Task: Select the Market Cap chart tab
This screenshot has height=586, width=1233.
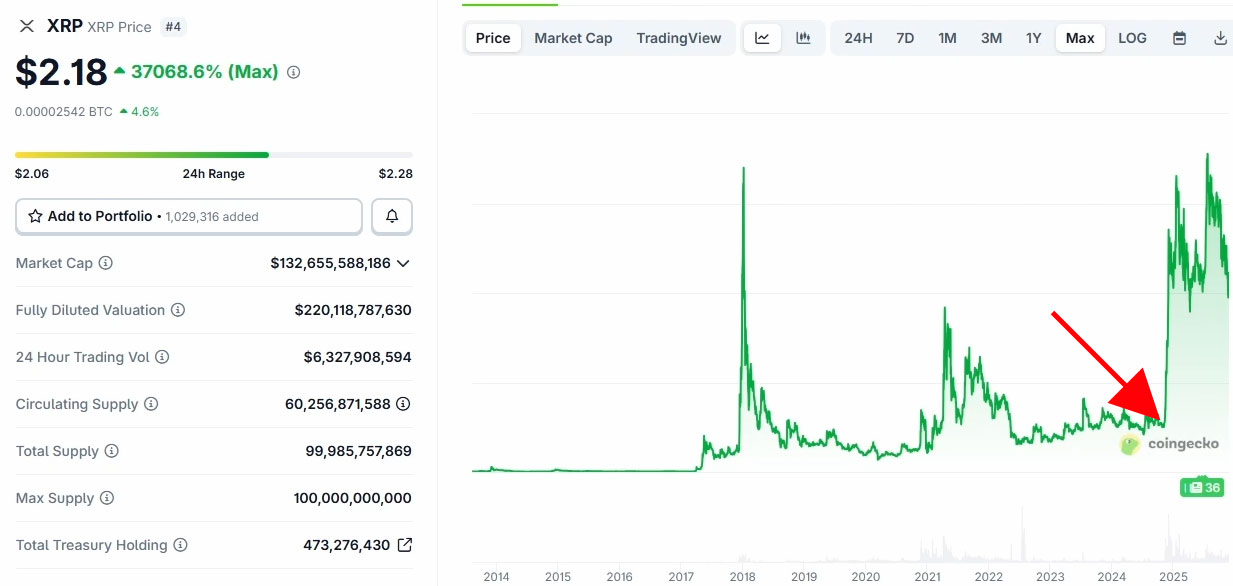Action: 573,38
